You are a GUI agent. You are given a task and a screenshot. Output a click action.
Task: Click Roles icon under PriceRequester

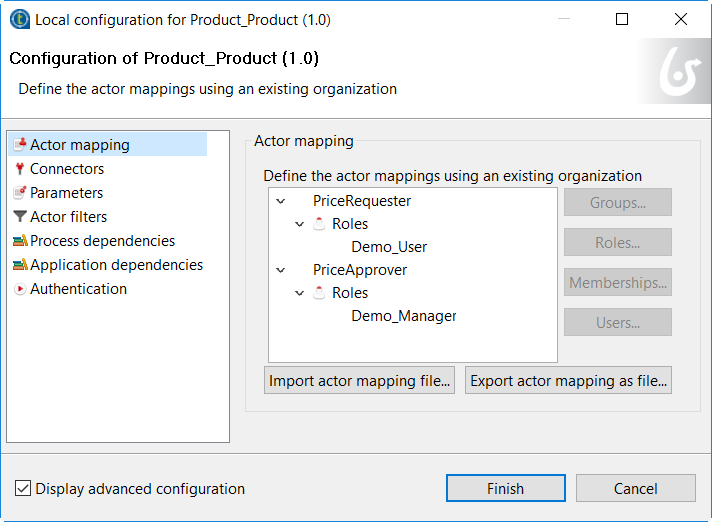pyautogui.click(x=320, y=224)
